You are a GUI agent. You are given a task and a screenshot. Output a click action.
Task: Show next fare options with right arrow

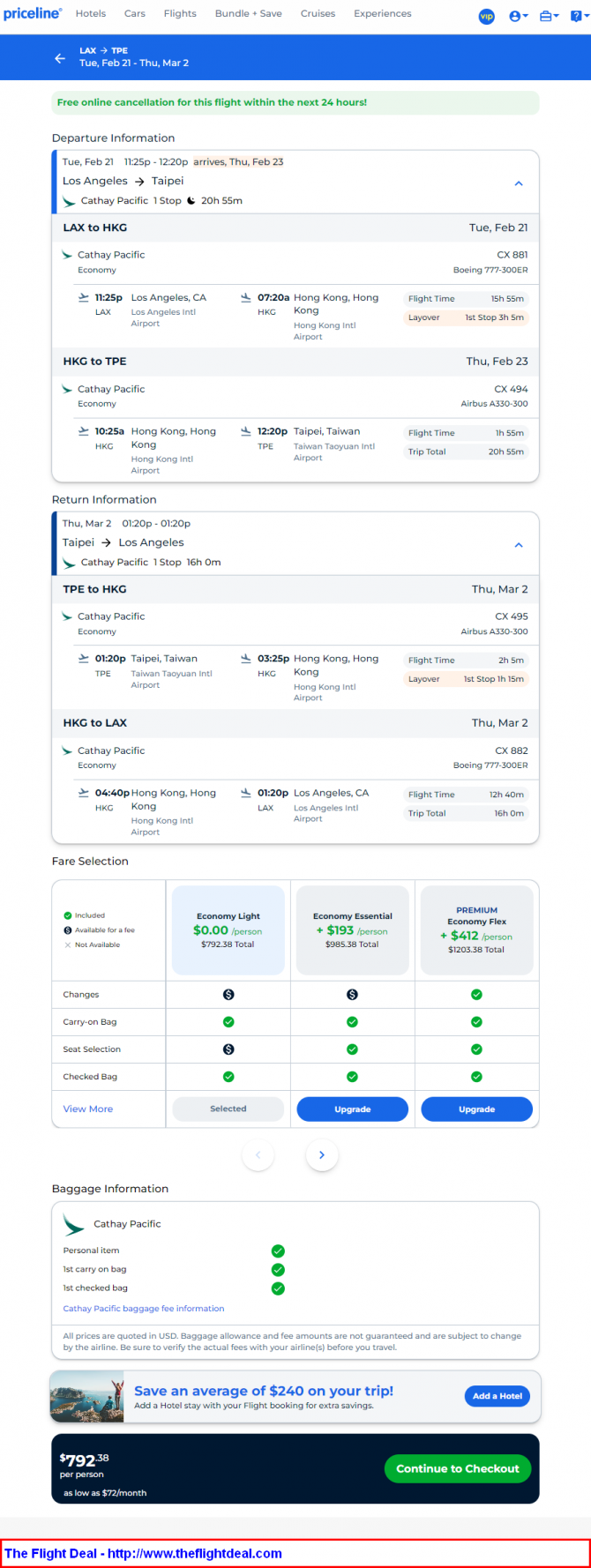pos(322,1155)
